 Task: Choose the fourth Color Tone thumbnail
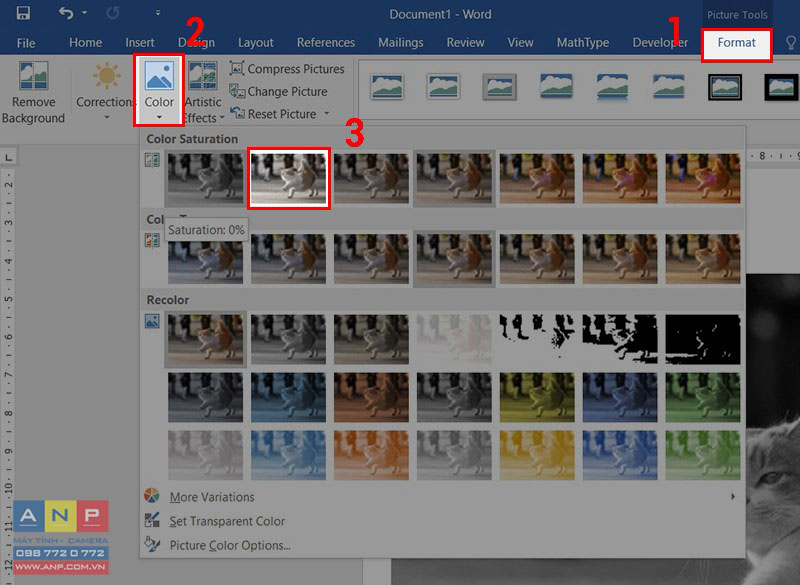(454, 259)
